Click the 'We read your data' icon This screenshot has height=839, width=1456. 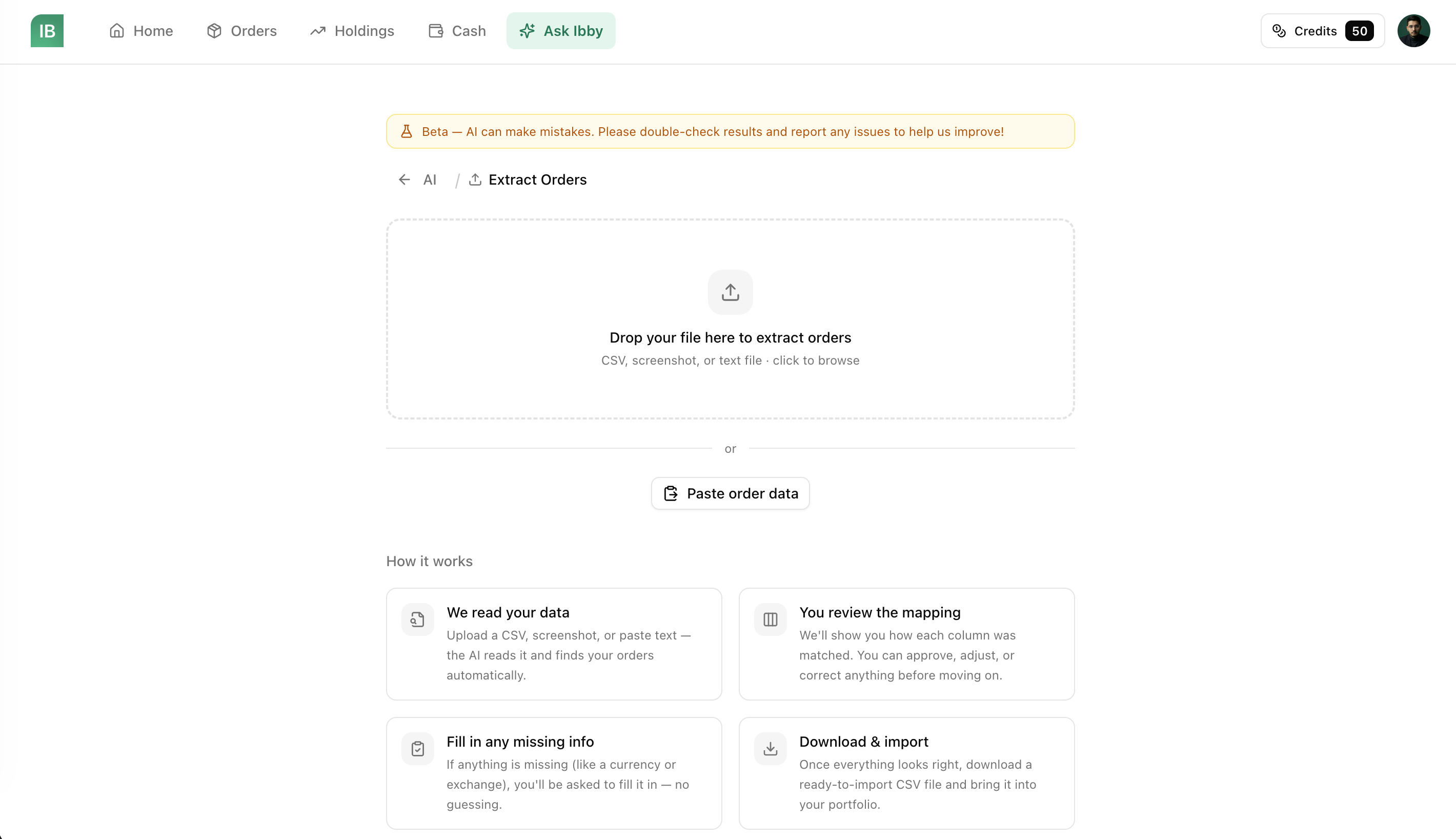click(417, 620)
